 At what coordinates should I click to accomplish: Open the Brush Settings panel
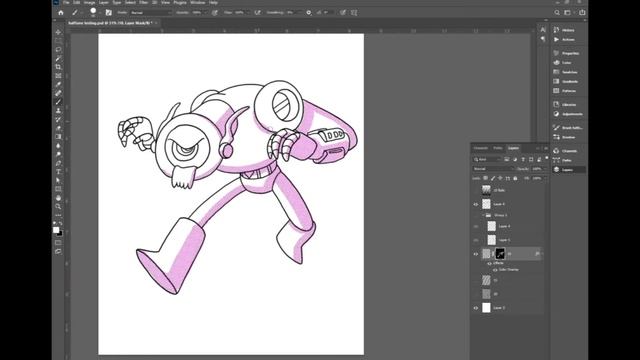[568, 128]
